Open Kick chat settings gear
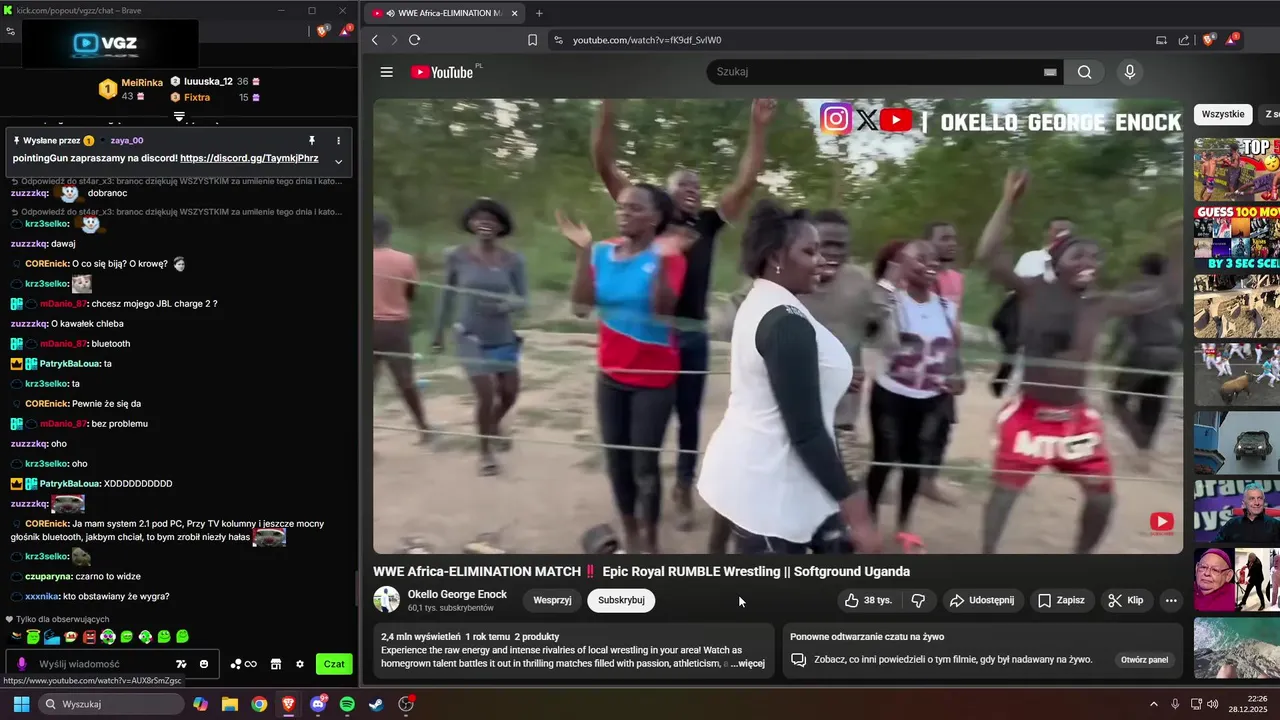 pyautogui.click(x=300, y=664)
